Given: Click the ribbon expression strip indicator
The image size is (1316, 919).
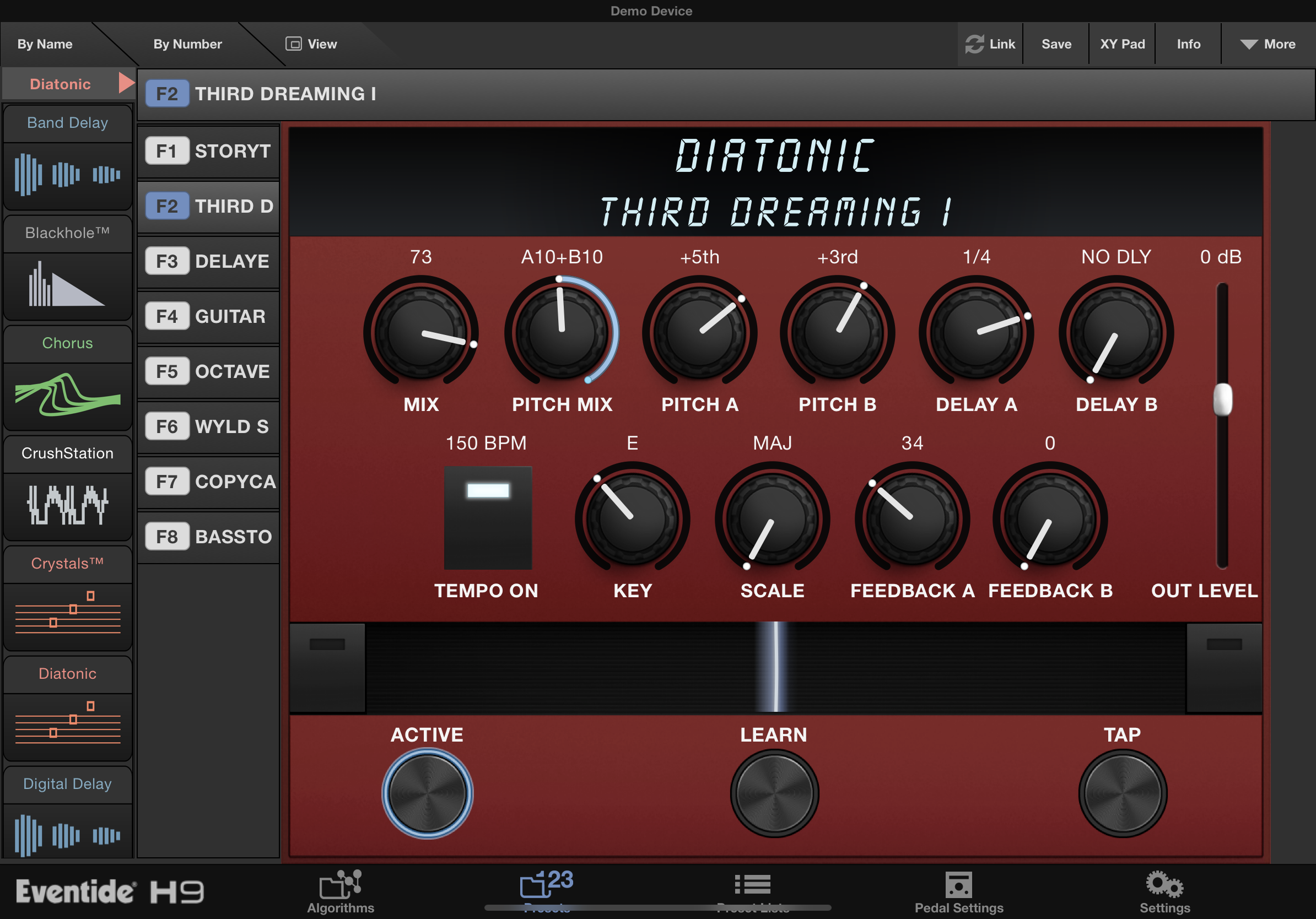Looking at the screenshot, I should tap(775, 667).
